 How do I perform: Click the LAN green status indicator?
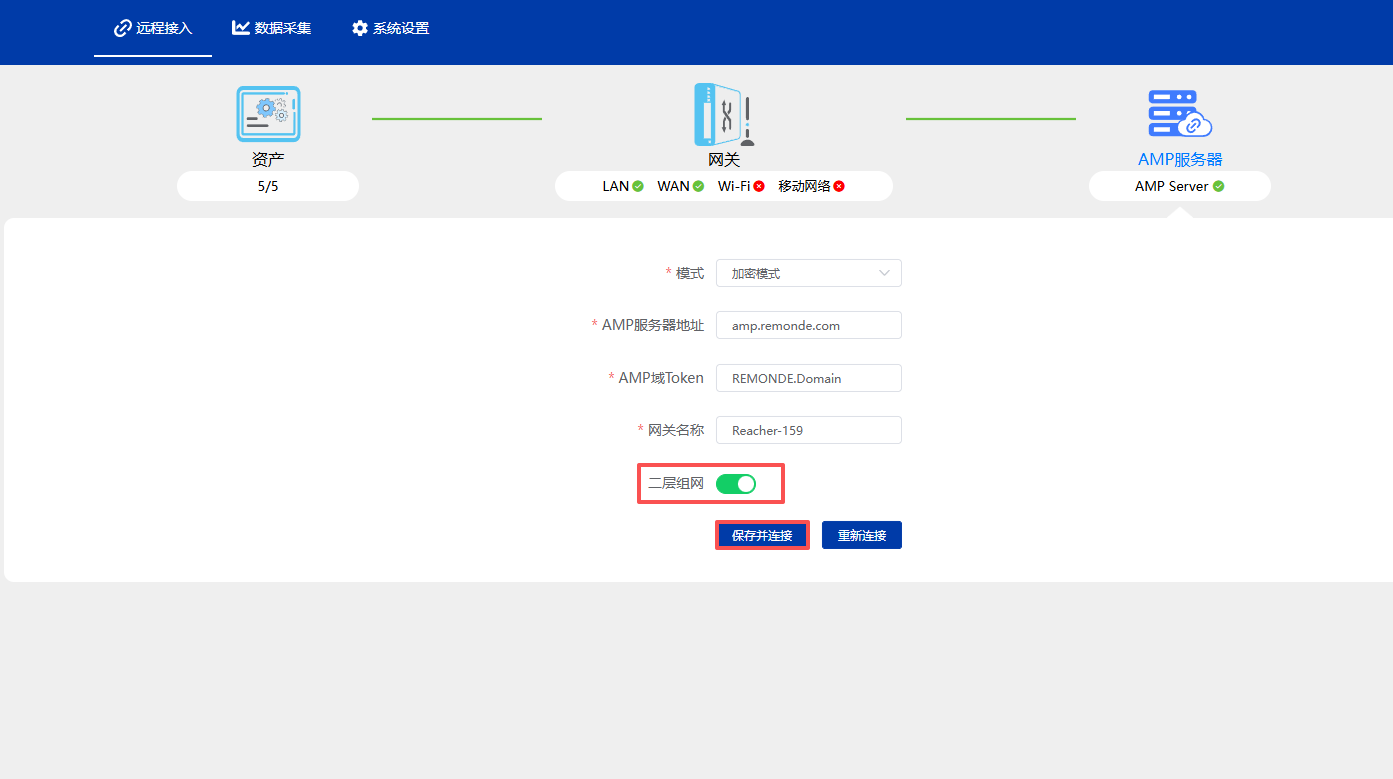(638, 186)
